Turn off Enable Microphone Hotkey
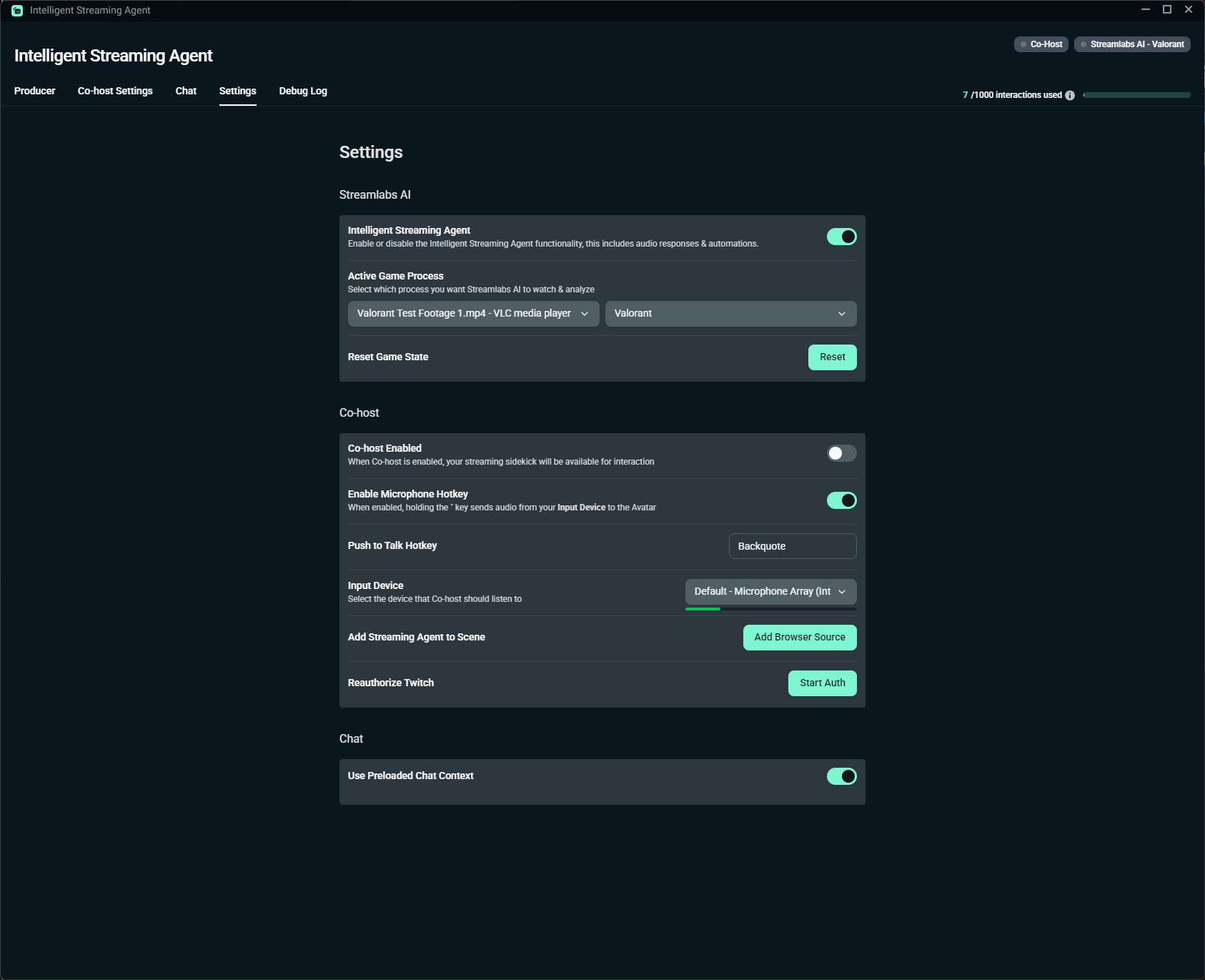Viewport: 1205px width, 980px height. pyautogui.click(x=841, y=500)
